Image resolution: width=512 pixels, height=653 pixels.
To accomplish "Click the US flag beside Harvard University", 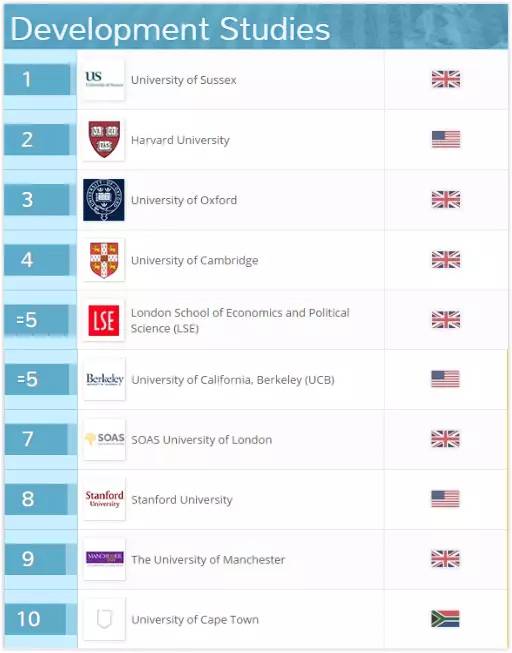I will (x=446, y=139).
